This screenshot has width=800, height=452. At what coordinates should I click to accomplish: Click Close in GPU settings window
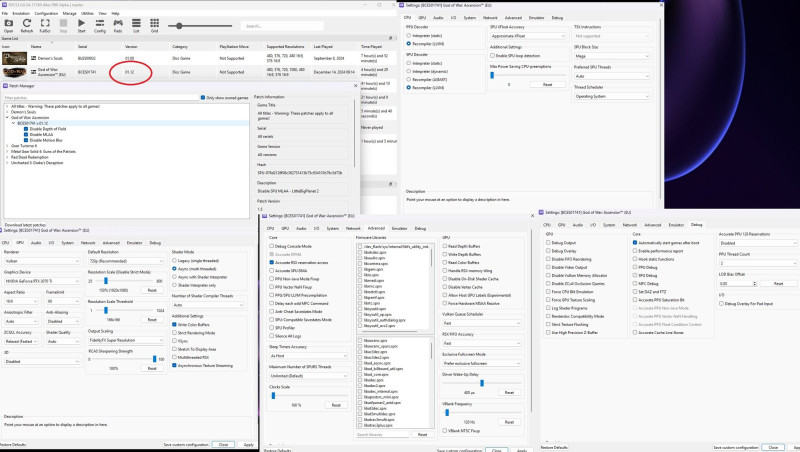tap(223, 445)
